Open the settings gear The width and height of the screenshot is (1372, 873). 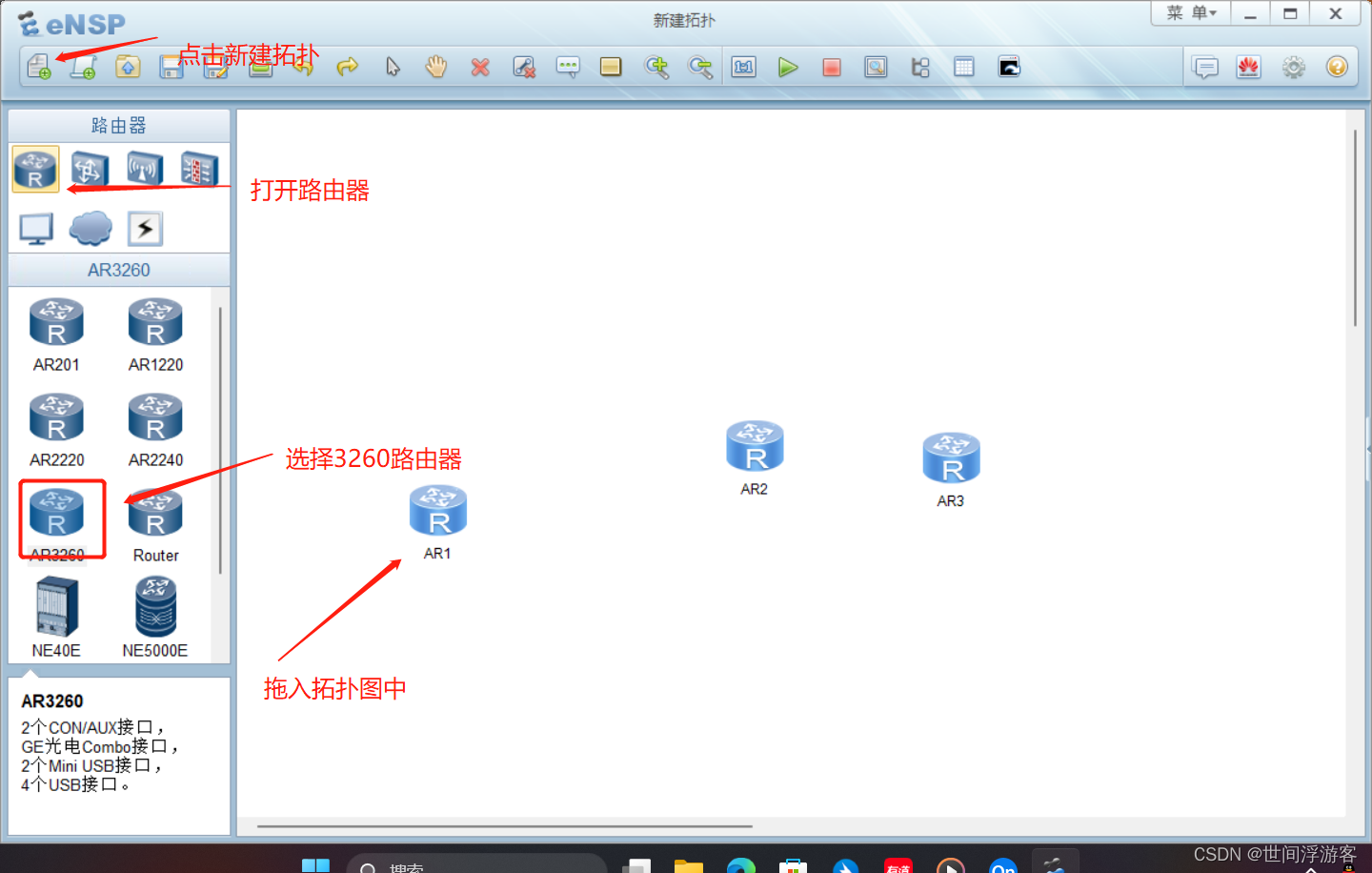1294,68
